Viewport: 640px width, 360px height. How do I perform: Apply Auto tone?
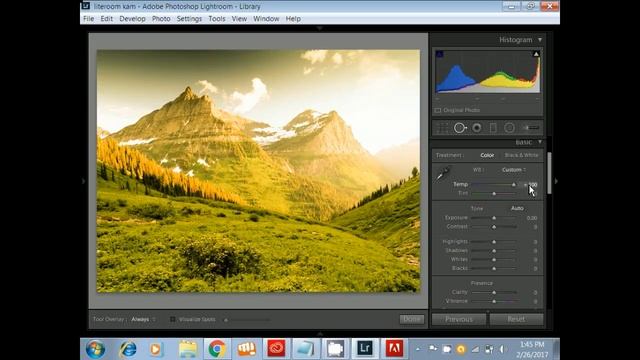(x=517, y=208)
